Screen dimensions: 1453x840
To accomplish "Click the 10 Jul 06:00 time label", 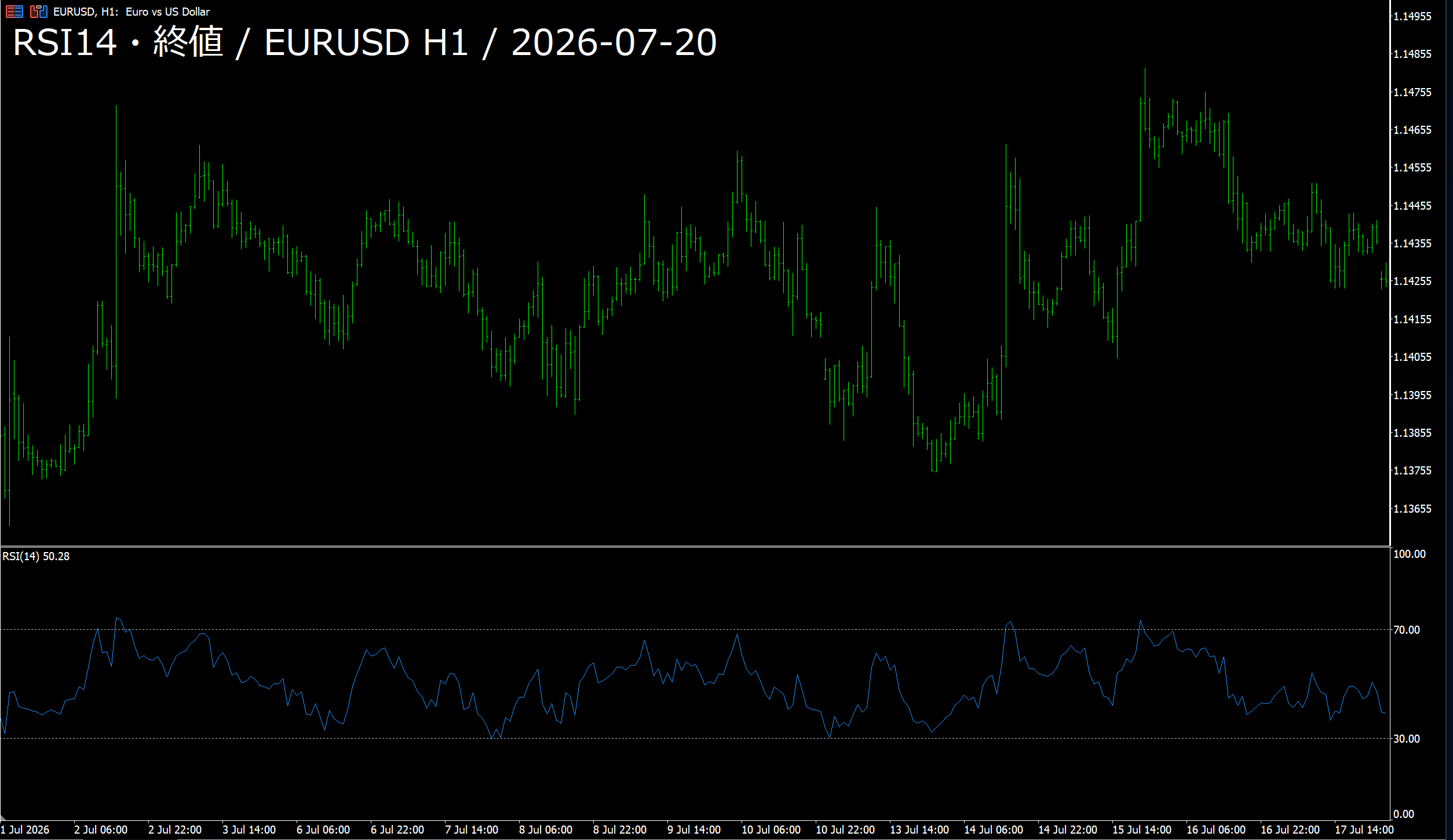I will [771, 830].
